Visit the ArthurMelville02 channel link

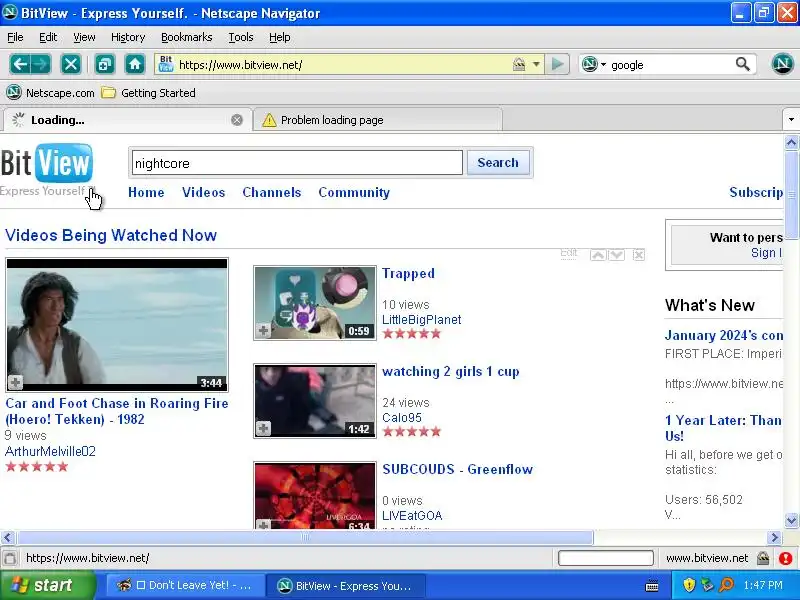tap(50, 451)
